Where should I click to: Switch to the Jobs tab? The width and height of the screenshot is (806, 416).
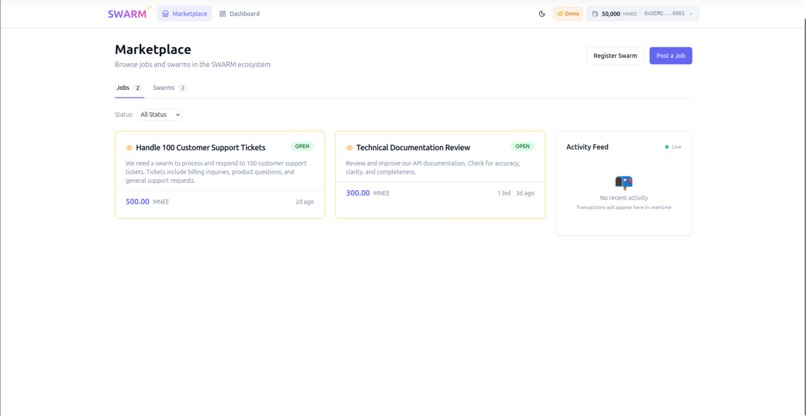click(x=129, y=88)
